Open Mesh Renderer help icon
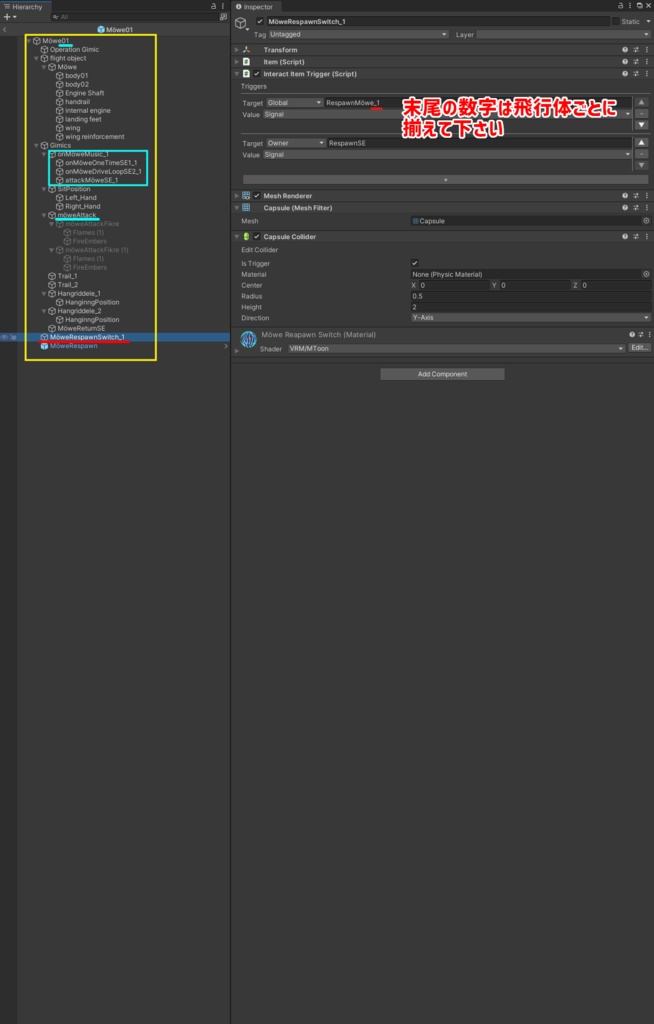Viewport: 654px width, 1024px height. pos(625,196)
